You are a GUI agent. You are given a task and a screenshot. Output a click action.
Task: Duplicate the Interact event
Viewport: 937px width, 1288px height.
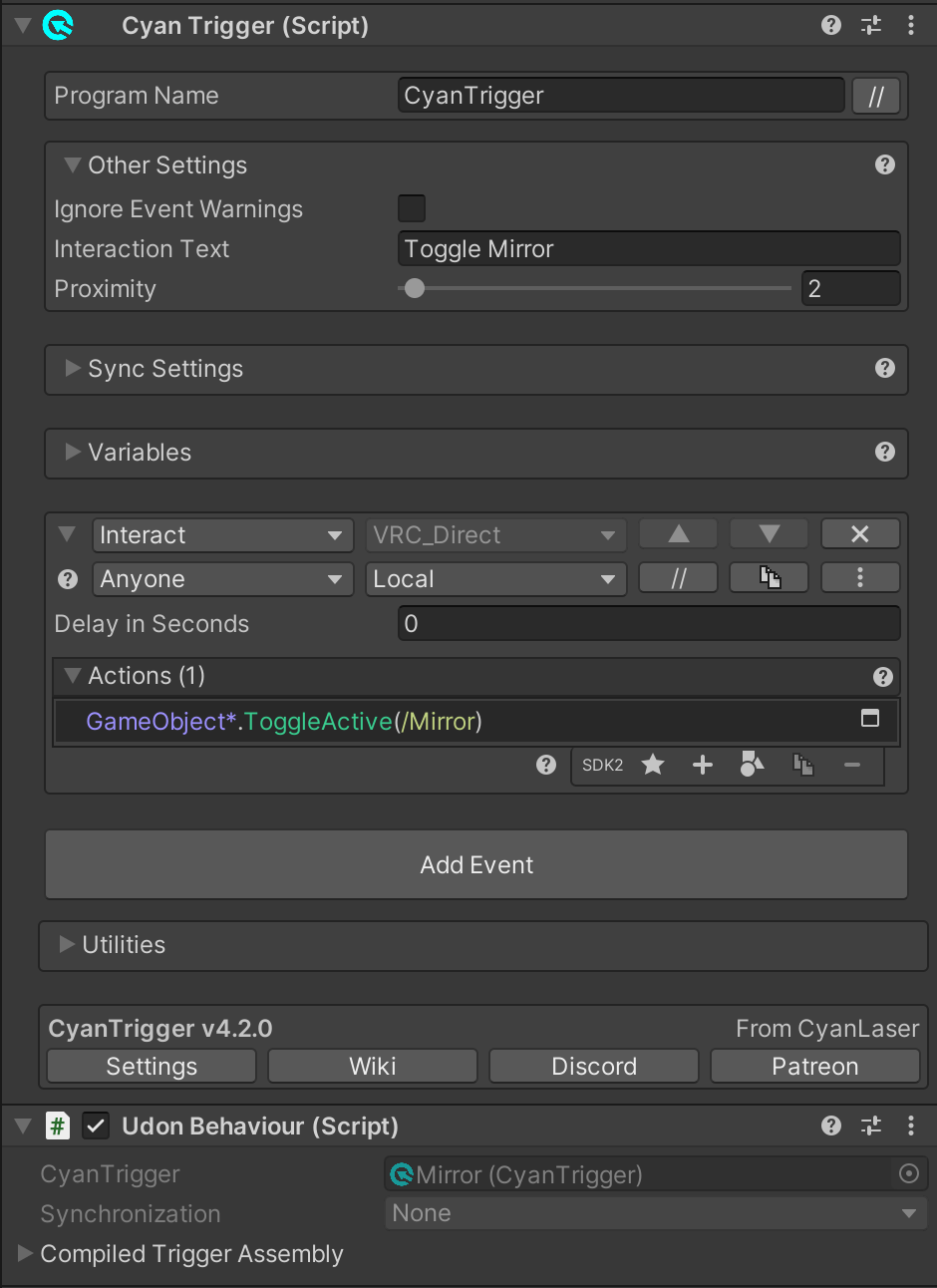769,578
